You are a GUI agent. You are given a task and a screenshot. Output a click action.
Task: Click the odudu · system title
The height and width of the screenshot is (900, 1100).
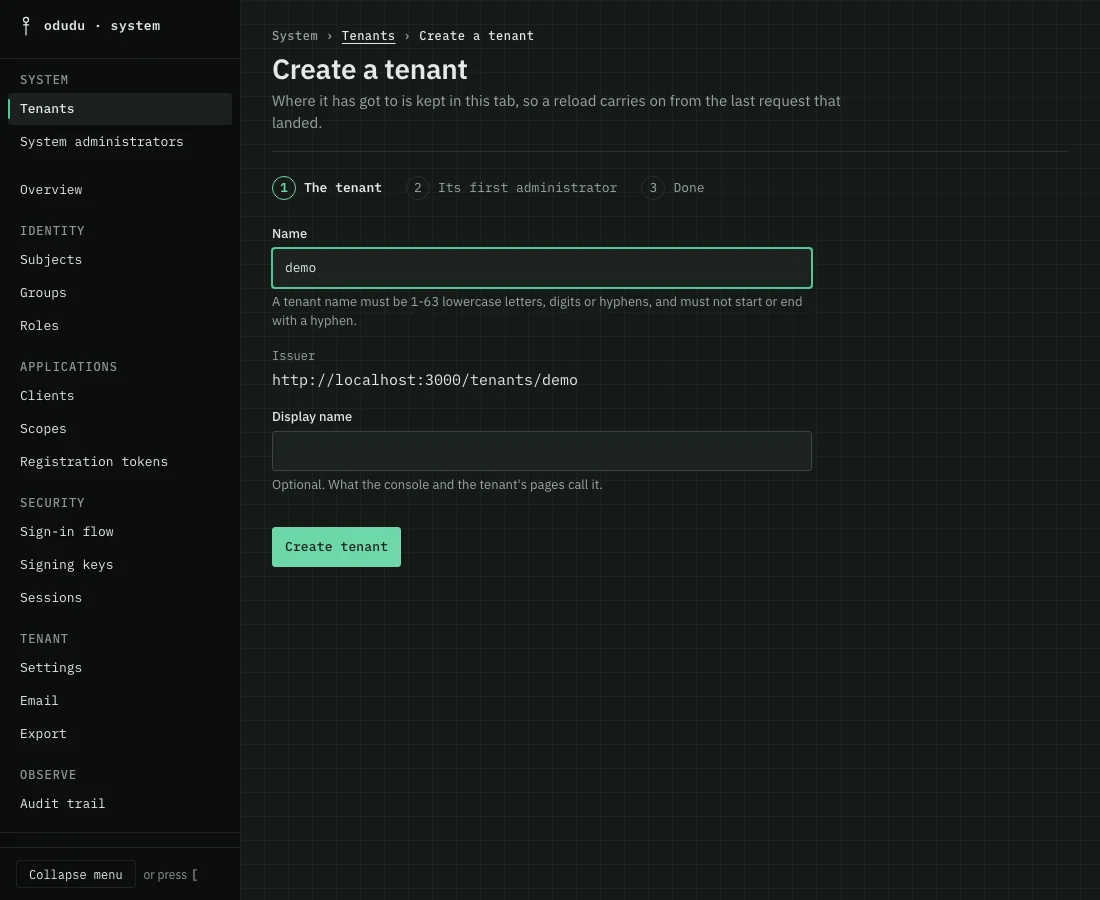pyautogui.click(x=102, y=26)
